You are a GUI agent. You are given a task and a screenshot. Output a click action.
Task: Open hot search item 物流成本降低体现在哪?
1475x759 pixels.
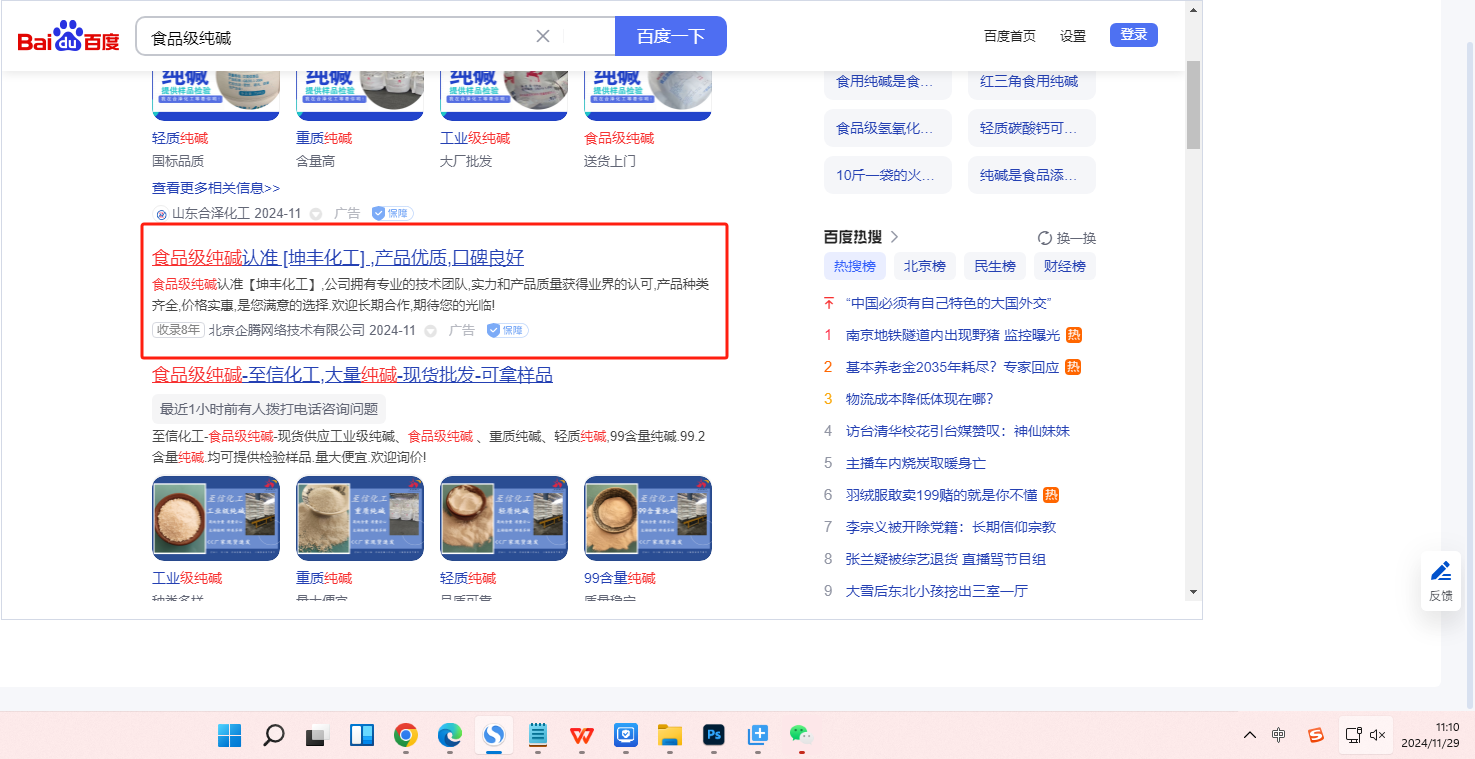(x=920, y=399)
